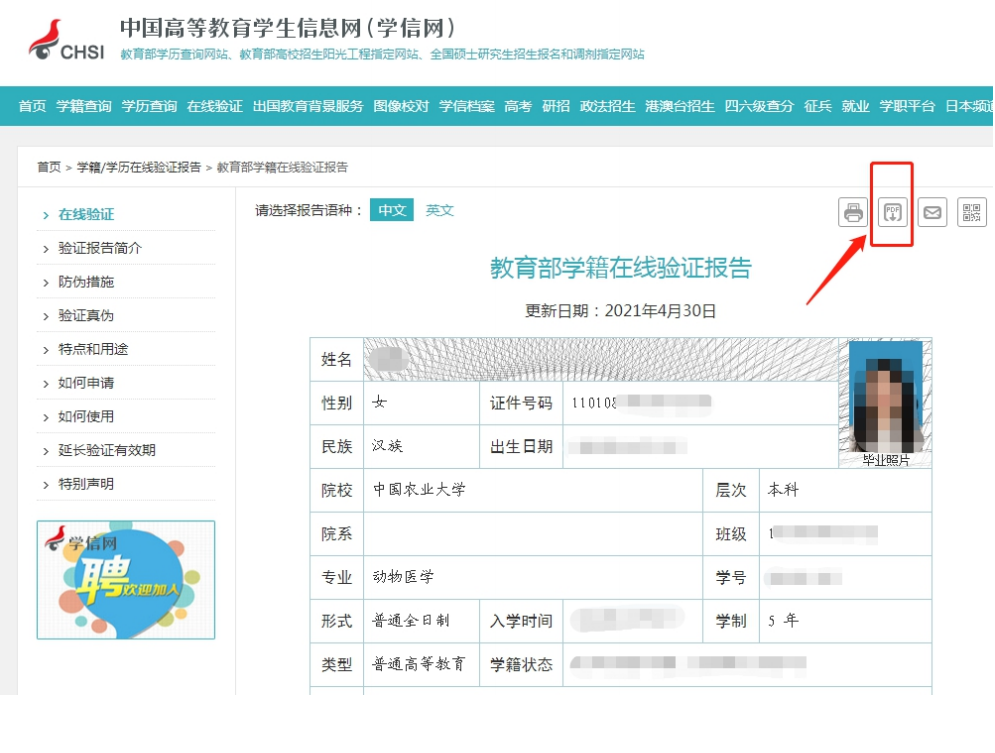Click the chevron beside 延长验证有效期

pyautogui.click(x=46, y=452)
